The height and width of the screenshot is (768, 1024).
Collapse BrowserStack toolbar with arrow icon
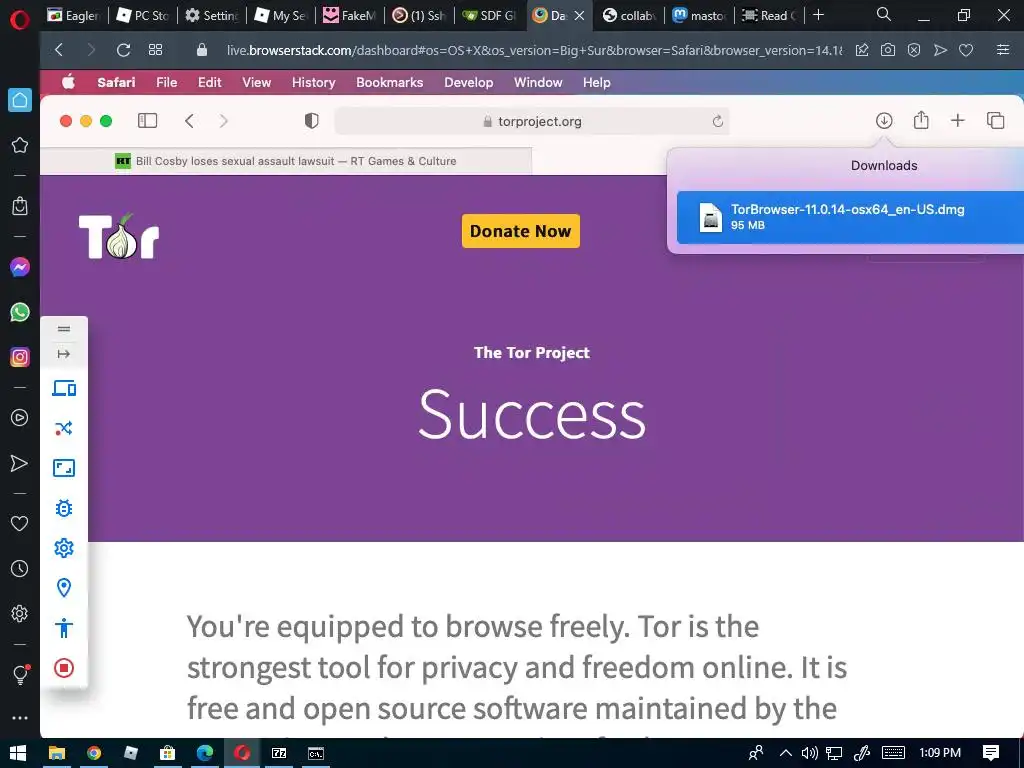63,354
